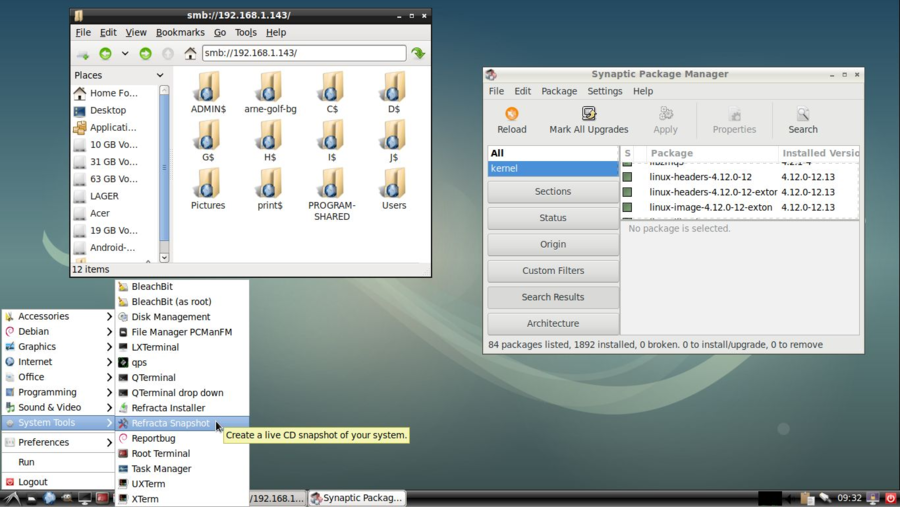Open Settings menu in Synaptic

pyautogui.click(x=604, y=91)
